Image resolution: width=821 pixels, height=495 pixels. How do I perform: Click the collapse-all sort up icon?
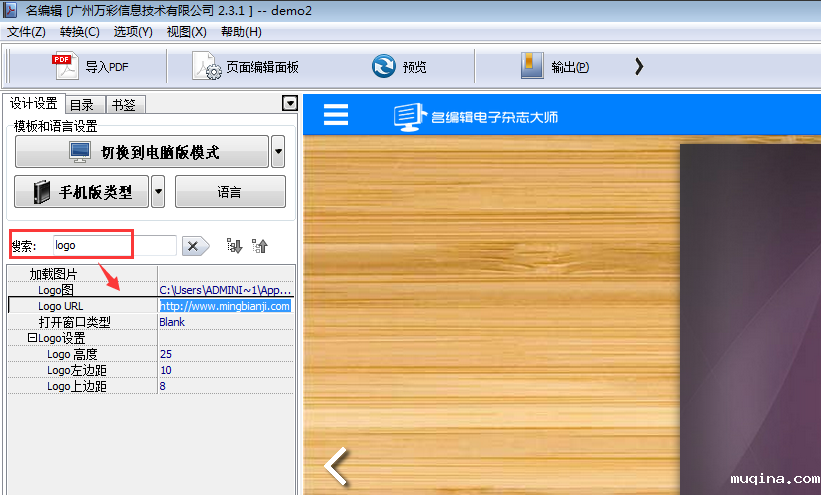[260, 246]
